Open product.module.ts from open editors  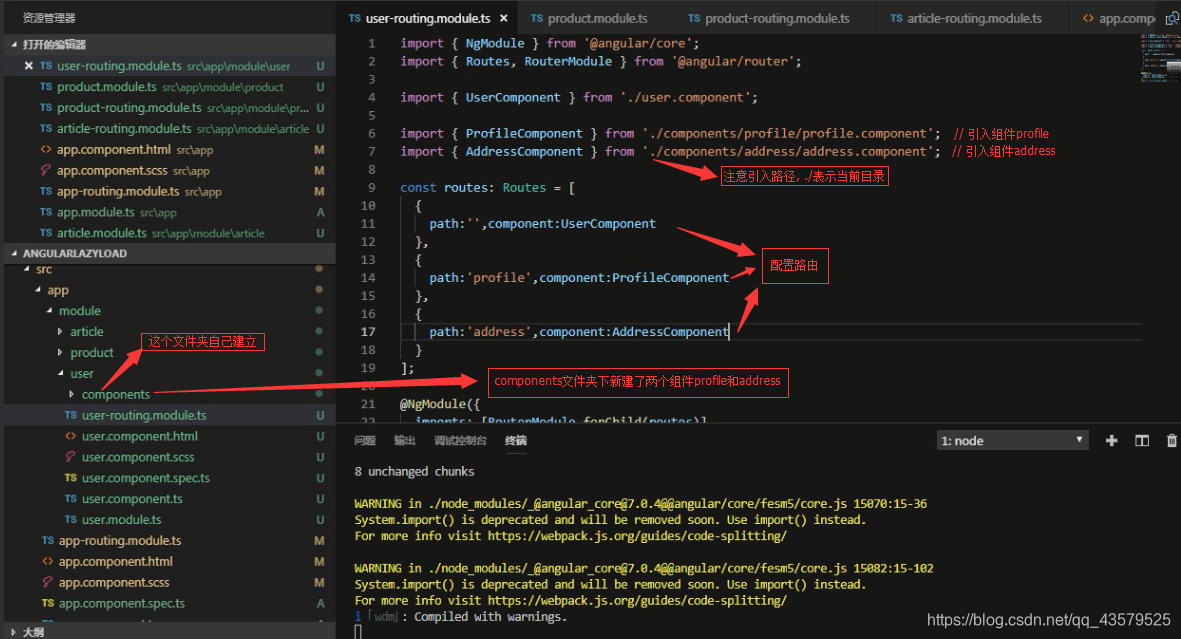(169, 87)
